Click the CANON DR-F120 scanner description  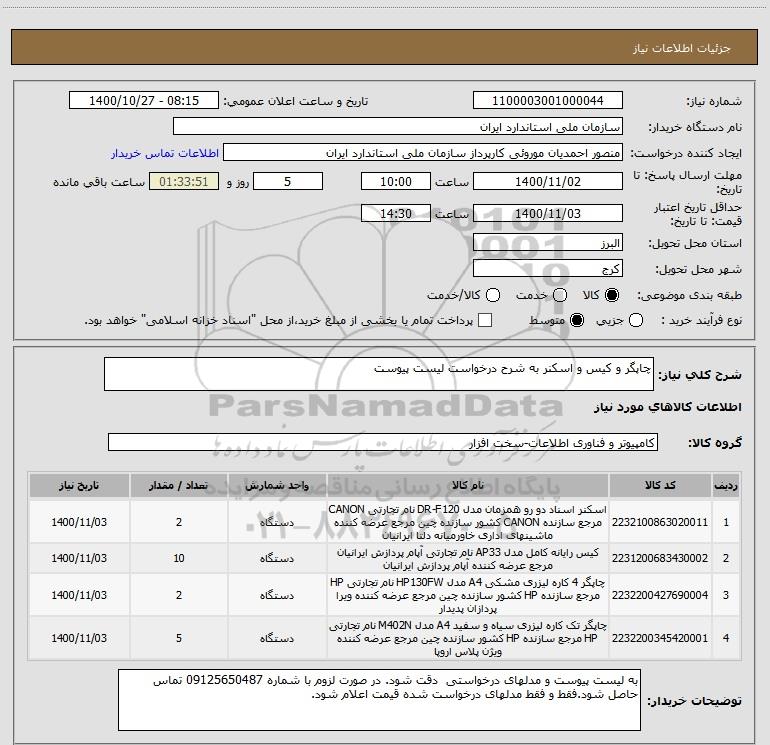(468, 522)
